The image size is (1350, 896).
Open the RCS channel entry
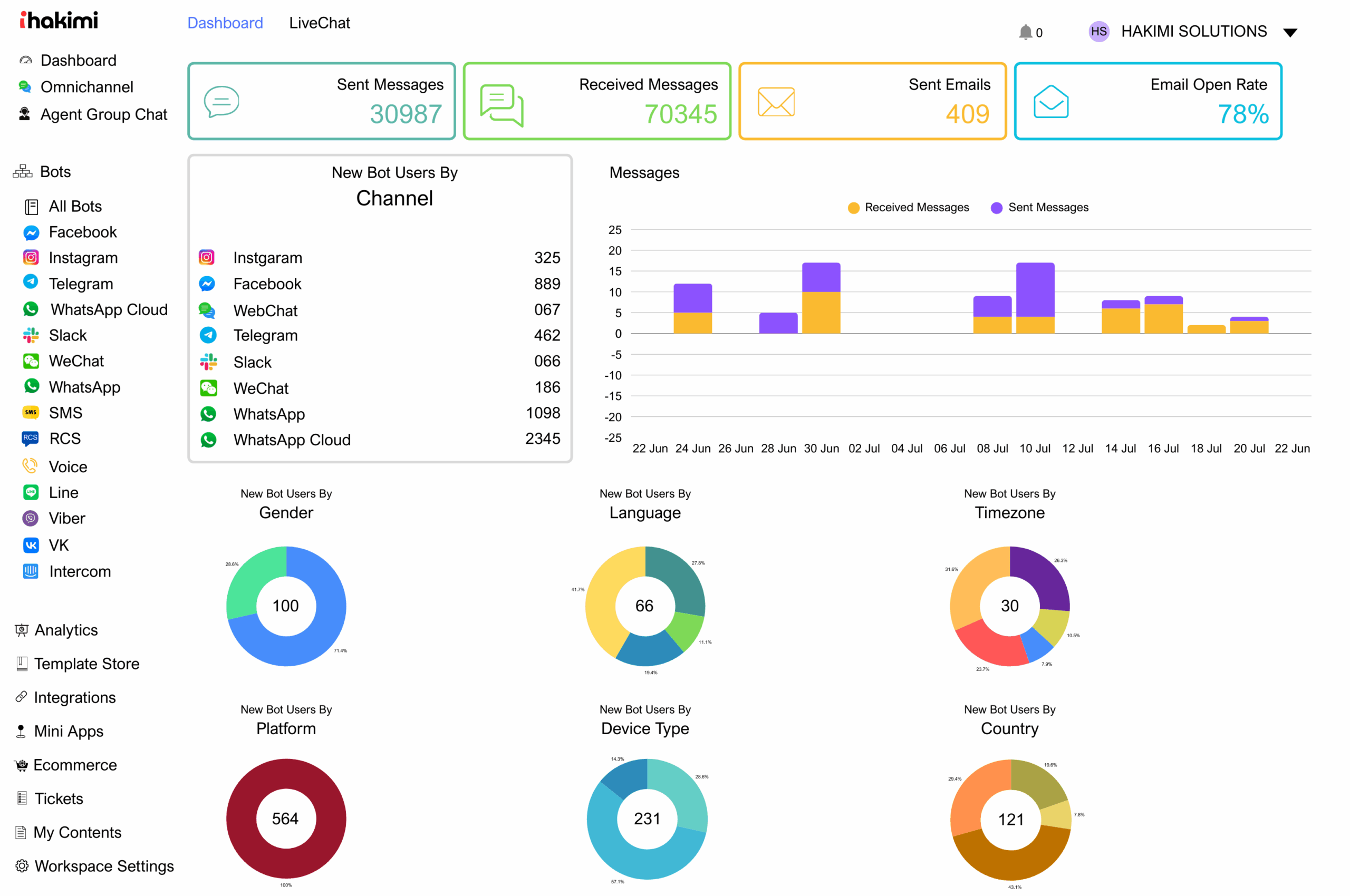click(x=64, y=439)
